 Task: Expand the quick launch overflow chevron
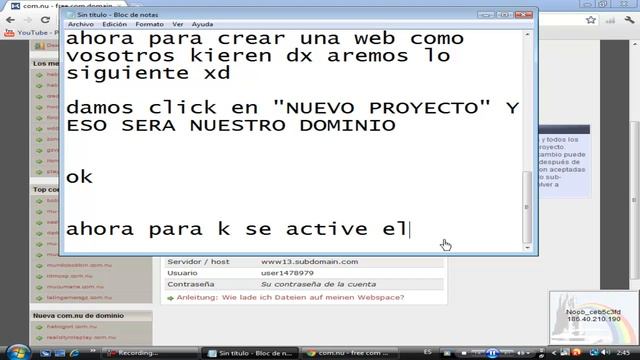pos(92,351)
